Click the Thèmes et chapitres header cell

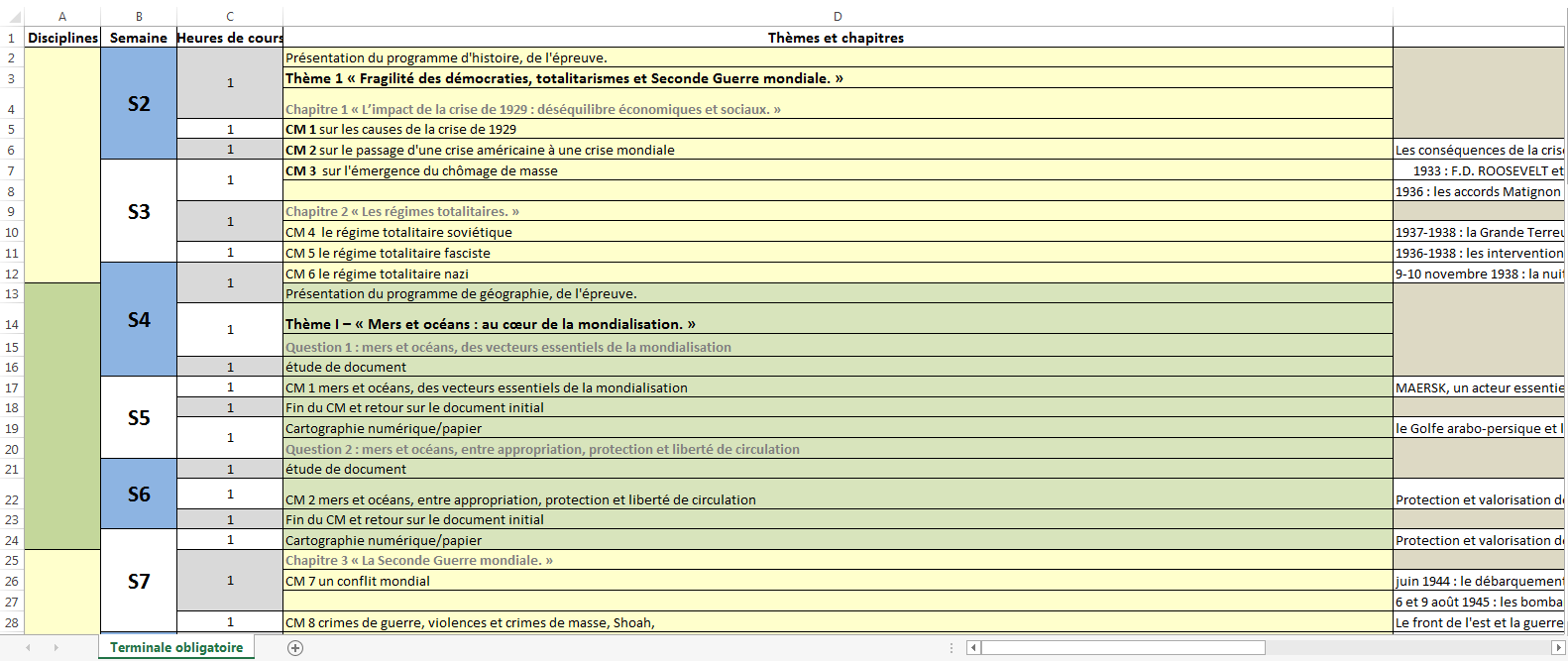pyautogui.click(x=838, y=38)
